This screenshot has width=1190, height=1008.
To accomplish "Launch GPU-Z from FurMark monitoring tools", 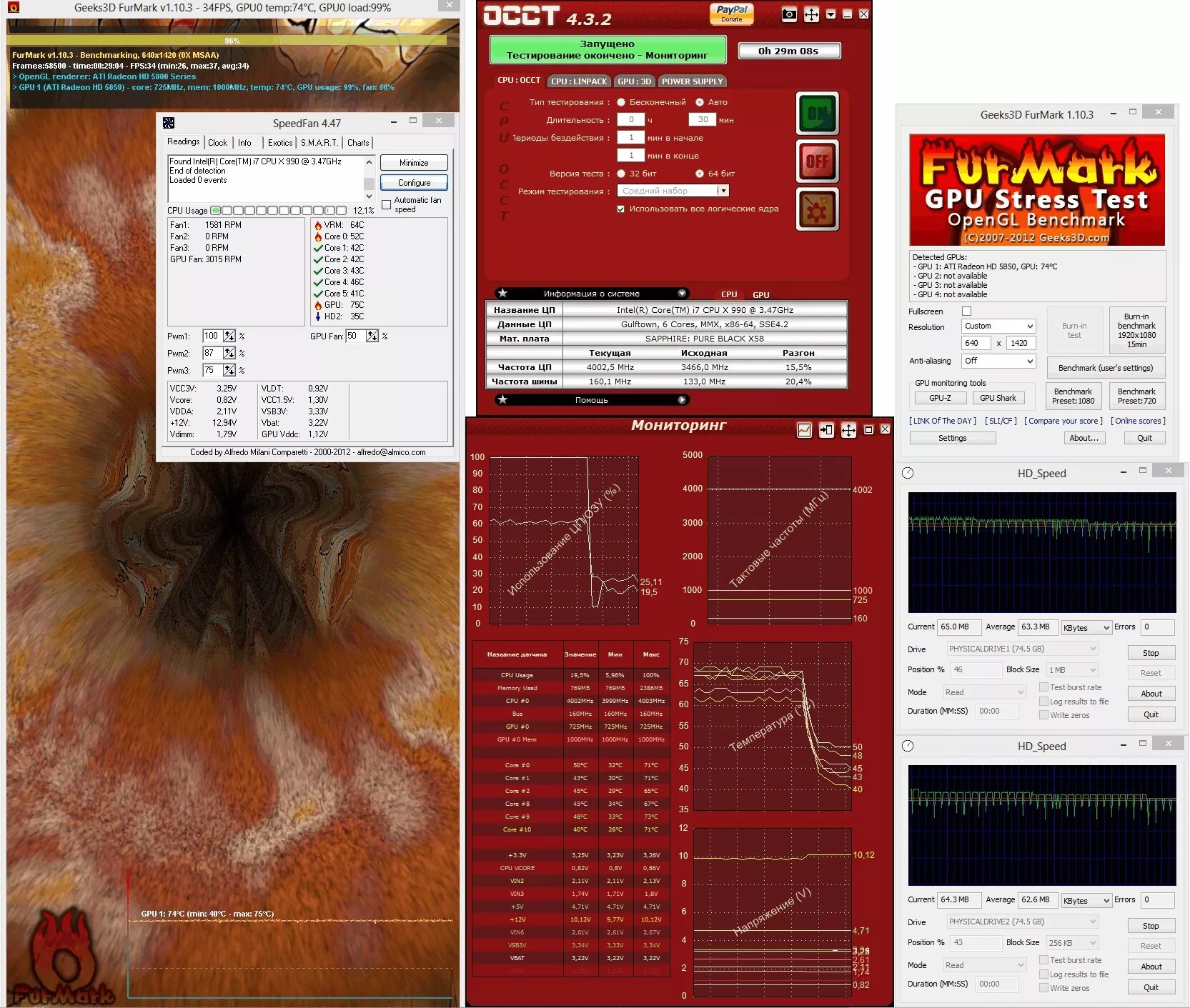I will 940,398.
